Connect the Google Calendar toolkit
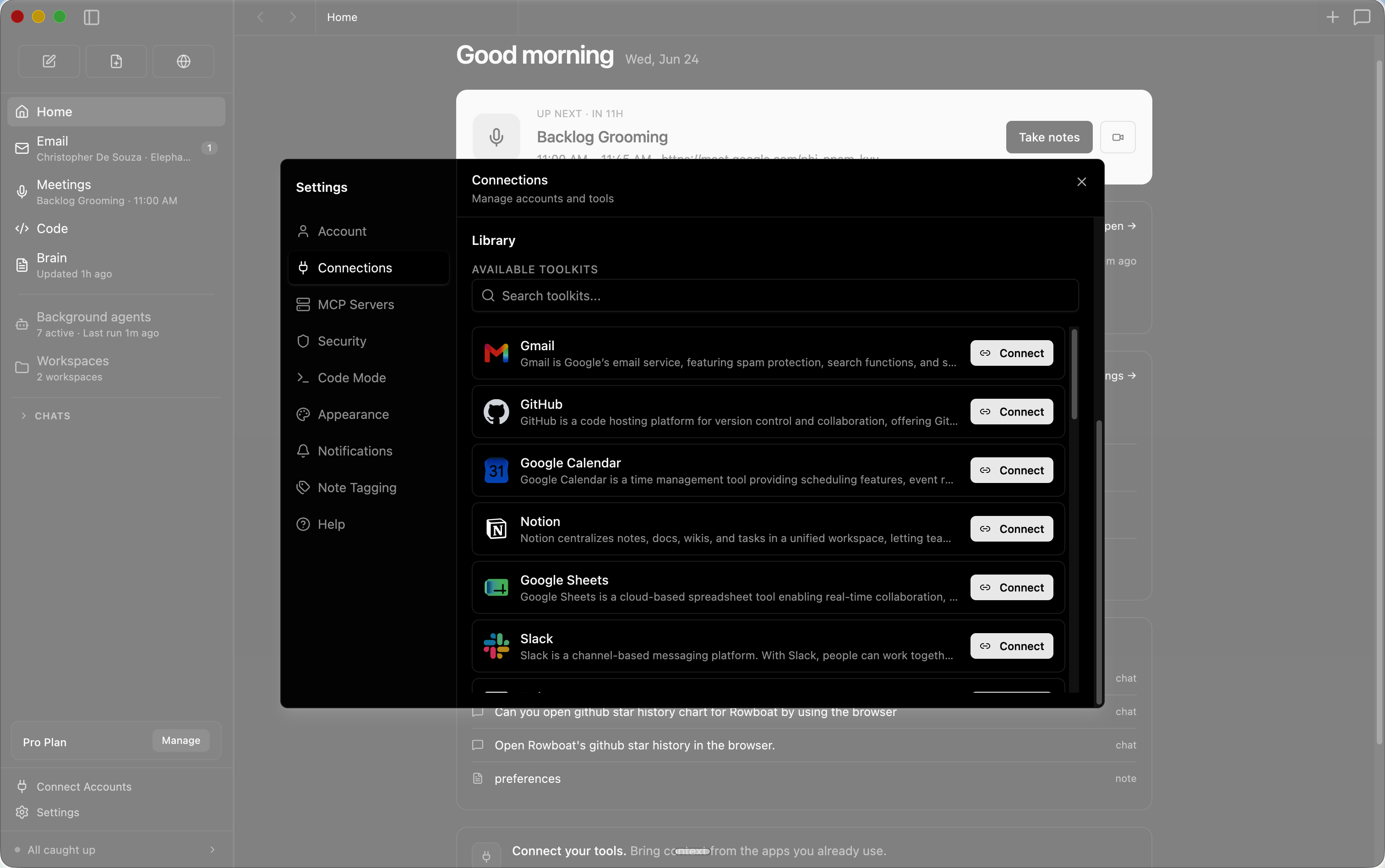This screenshot has height=868, width=1385. (x=1011, y=470)
